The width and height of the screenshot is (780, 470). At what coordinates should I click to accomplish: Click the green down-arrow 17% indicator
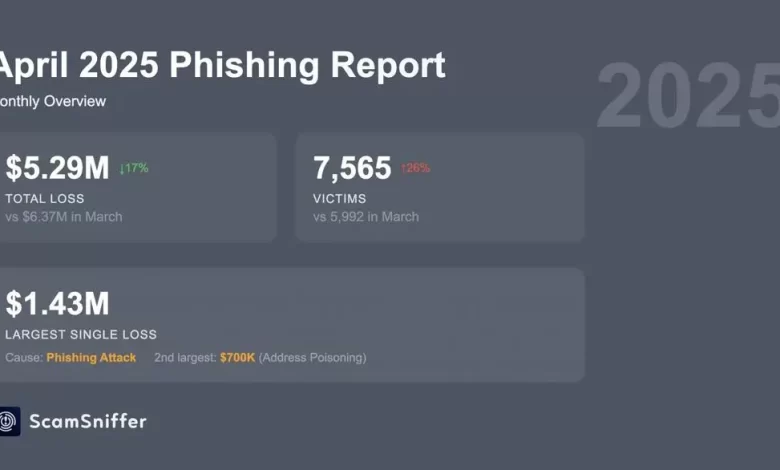[134, 168]
